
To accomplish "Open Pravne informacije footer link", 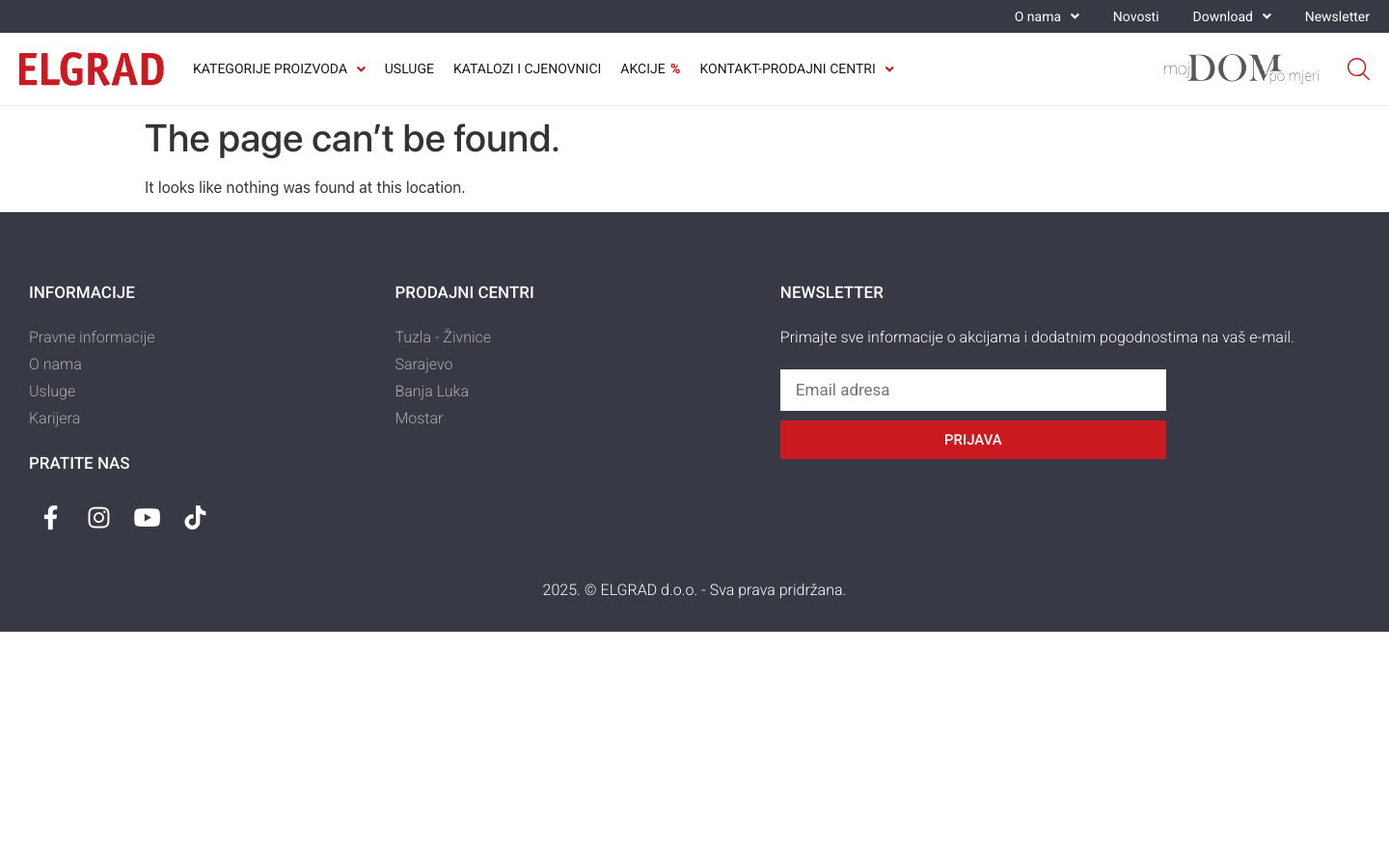I will coord(92,337).
